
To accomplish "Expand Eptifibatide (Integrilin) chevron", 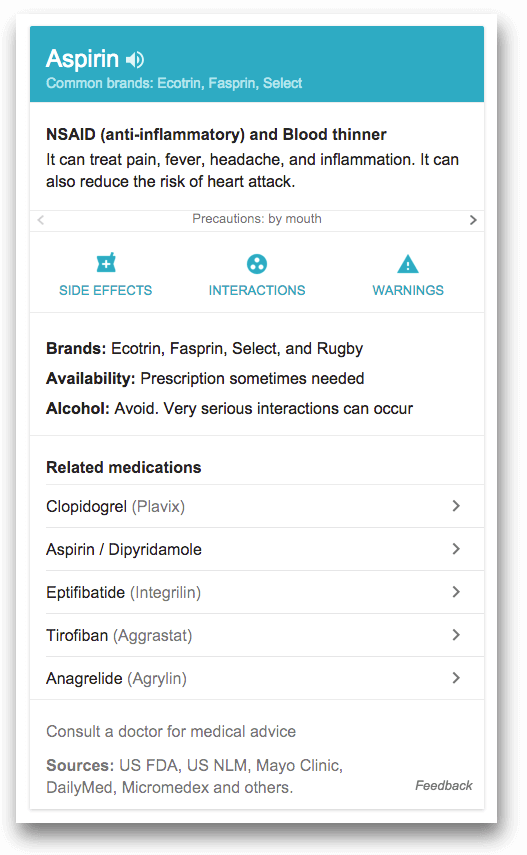I will point(456,592).
